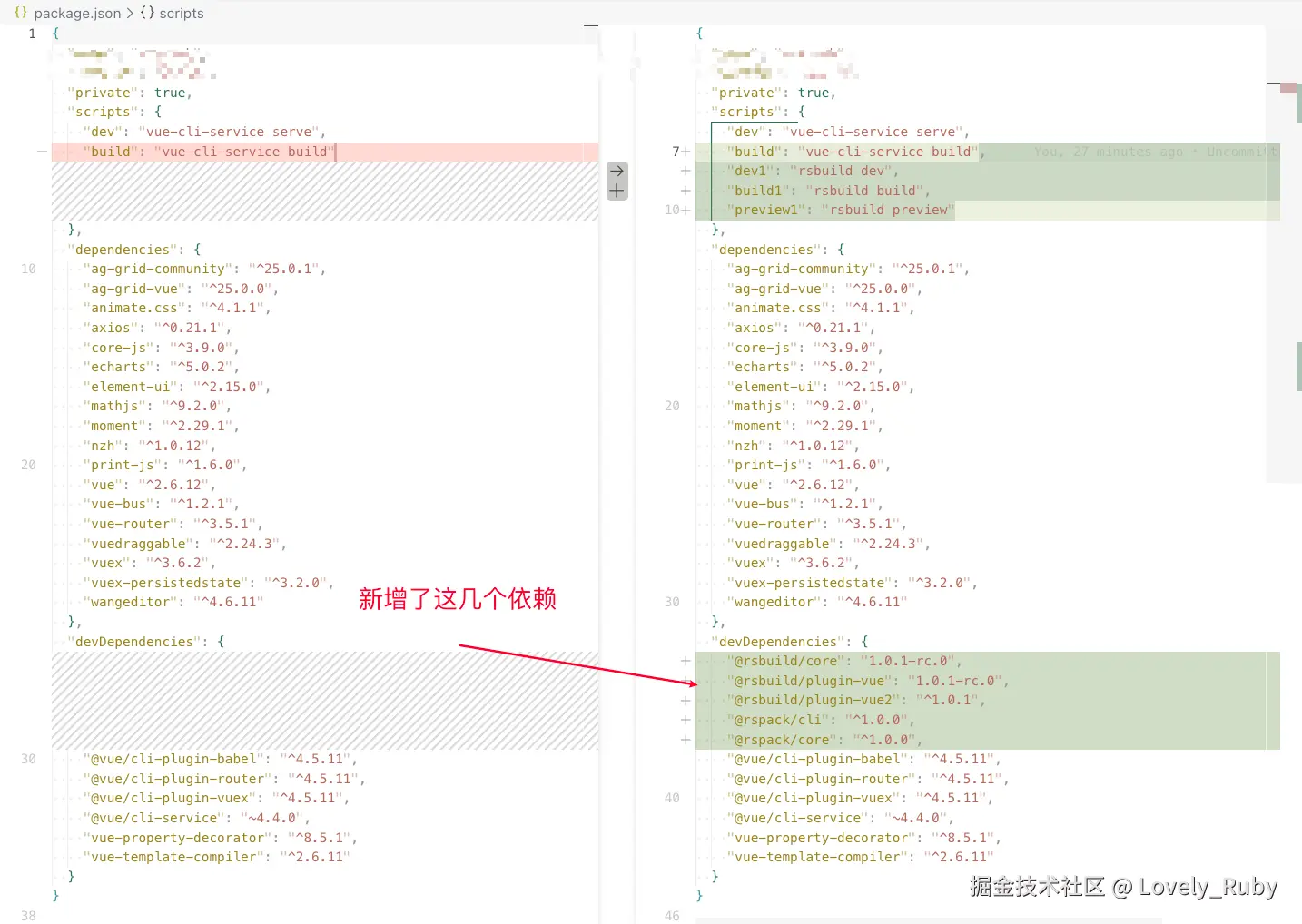Click "vuedraggable": "^2.24.3" in the modified pane
Screen dimensions: 1302x924
[x=828, y=544]
